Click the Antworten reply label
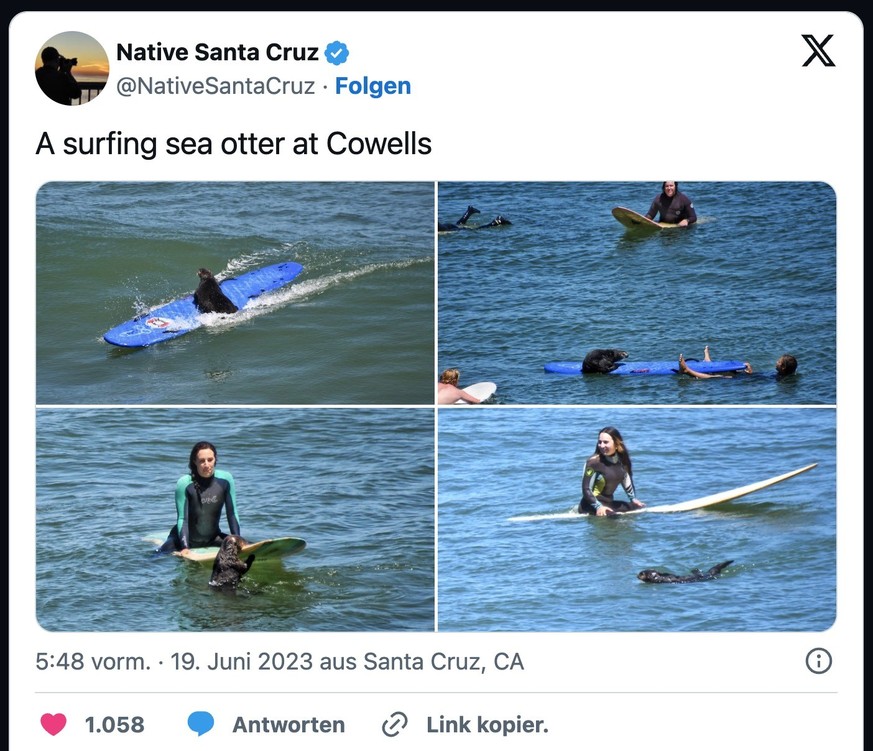The image size is (873, 751). click(288, 724)
